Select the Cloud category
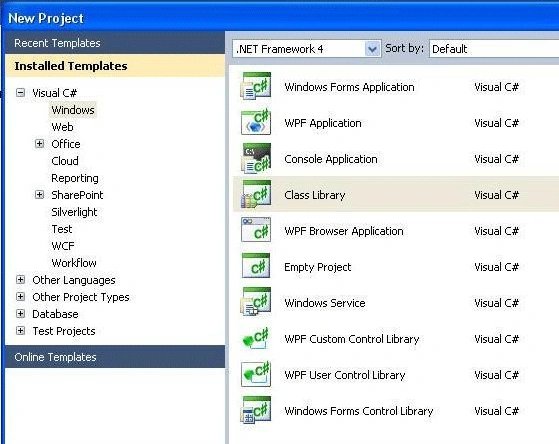This screenshot has width=559, height=444. tap(65, 161)
